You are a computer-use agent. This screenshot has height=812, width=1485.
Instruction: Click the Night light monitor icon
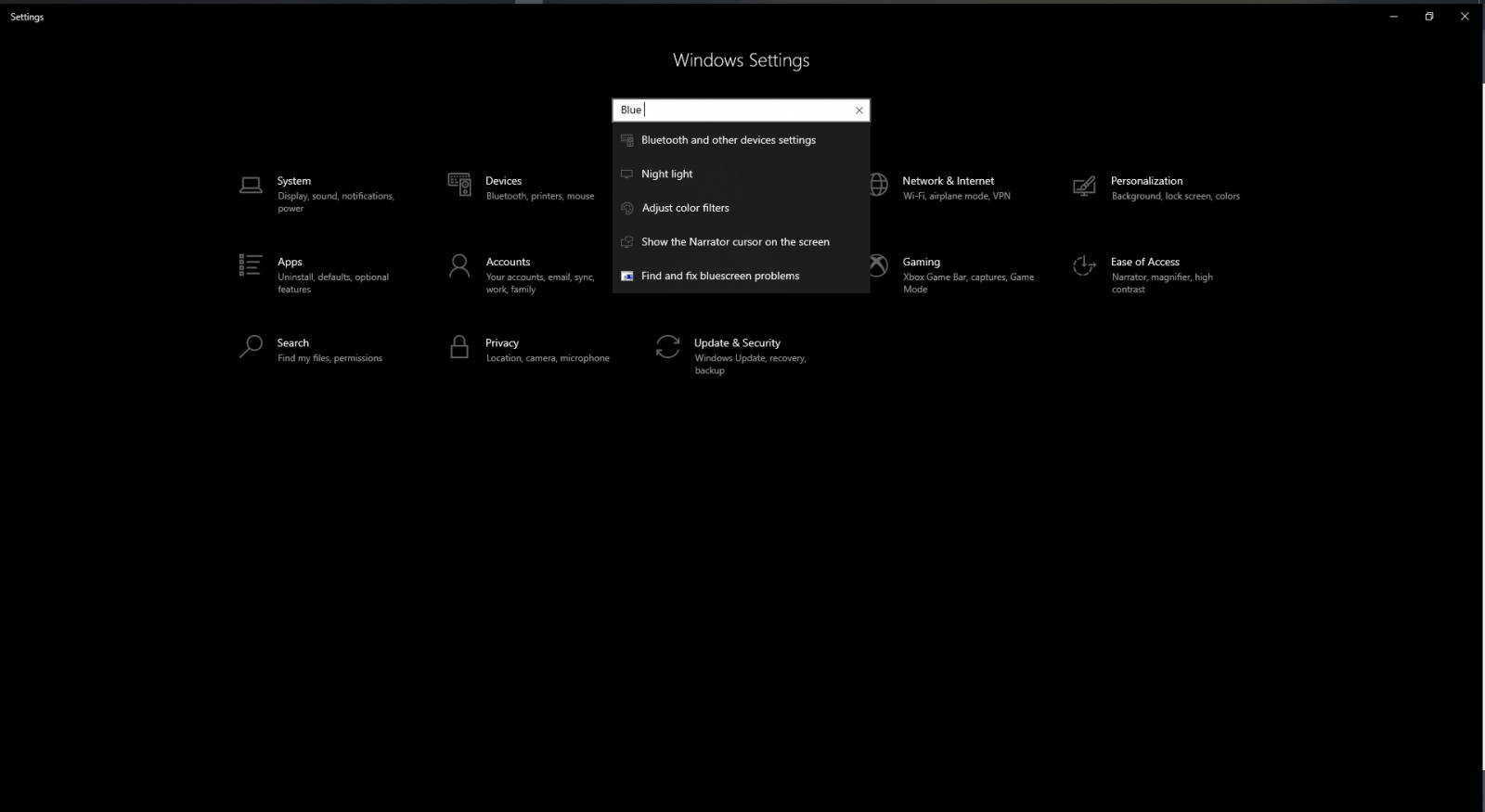pos(627,174)
